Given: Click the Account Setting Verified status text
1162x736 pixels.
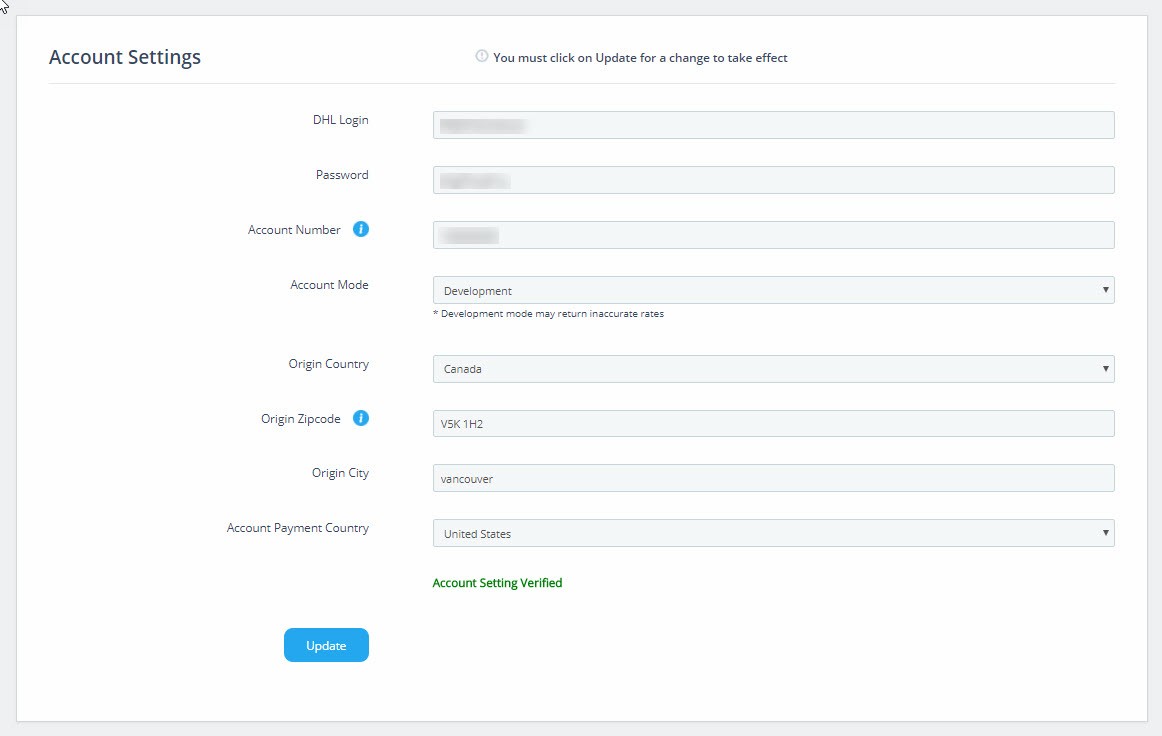Looking at the screenshot, I should [x=497, y=583].
